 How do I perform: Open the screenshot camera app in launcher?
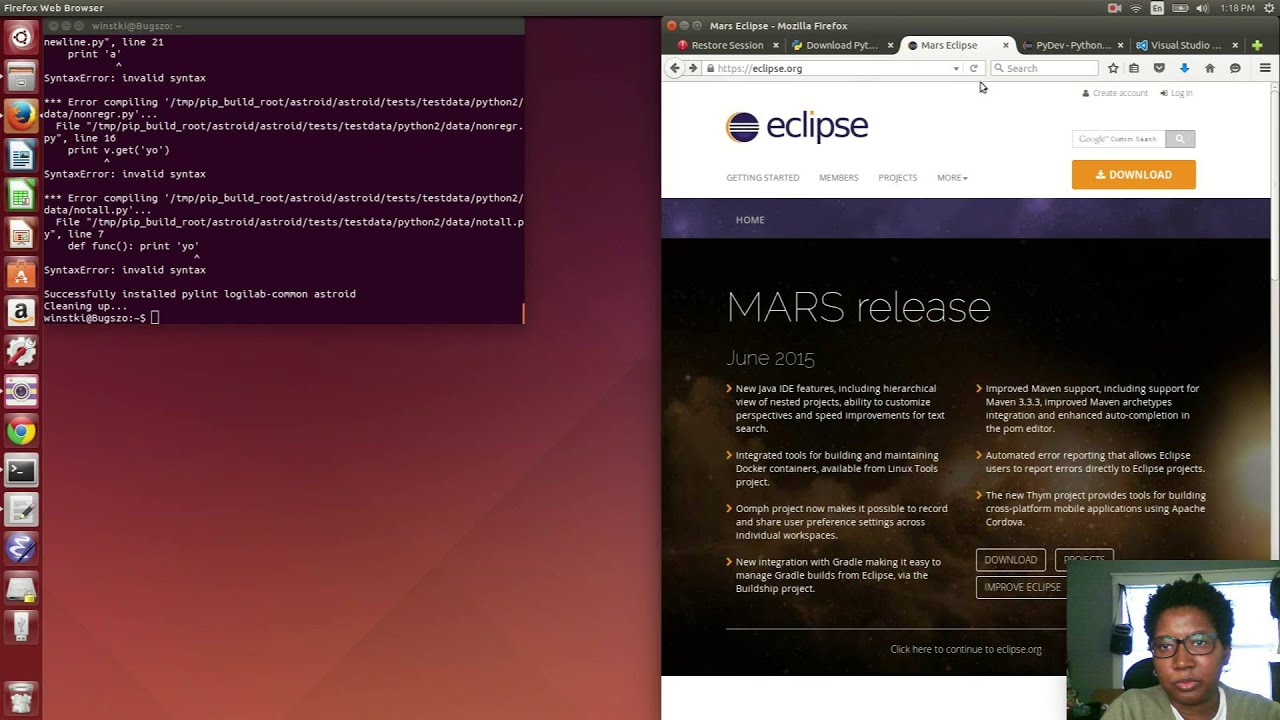tap(21, 392)
